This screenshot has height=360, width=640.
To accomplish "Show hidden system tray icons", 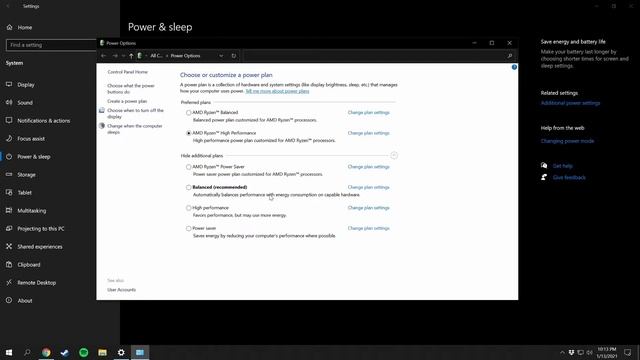I will [562, 353].
